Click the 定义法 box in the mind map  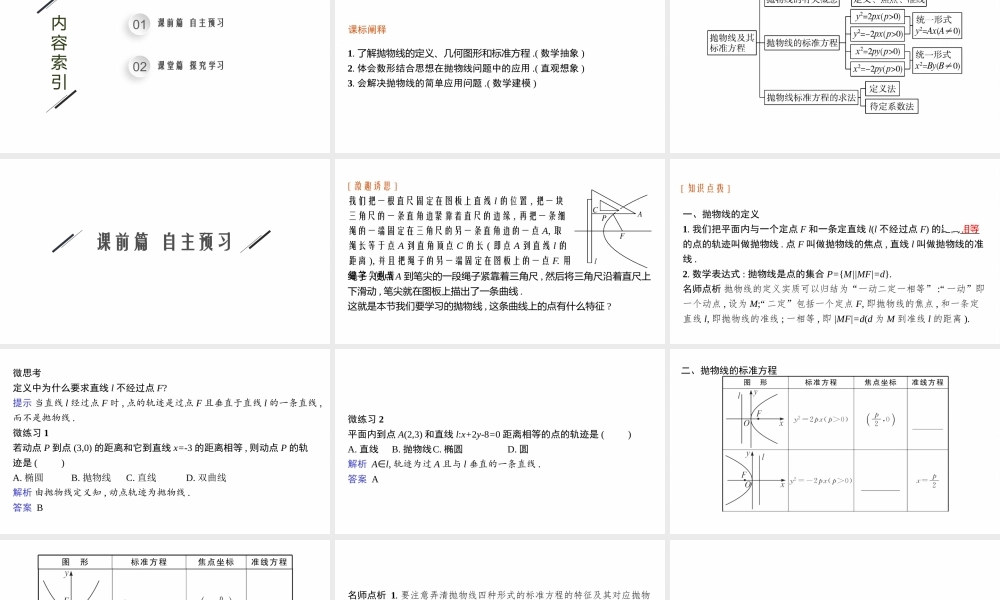(883, 89)
